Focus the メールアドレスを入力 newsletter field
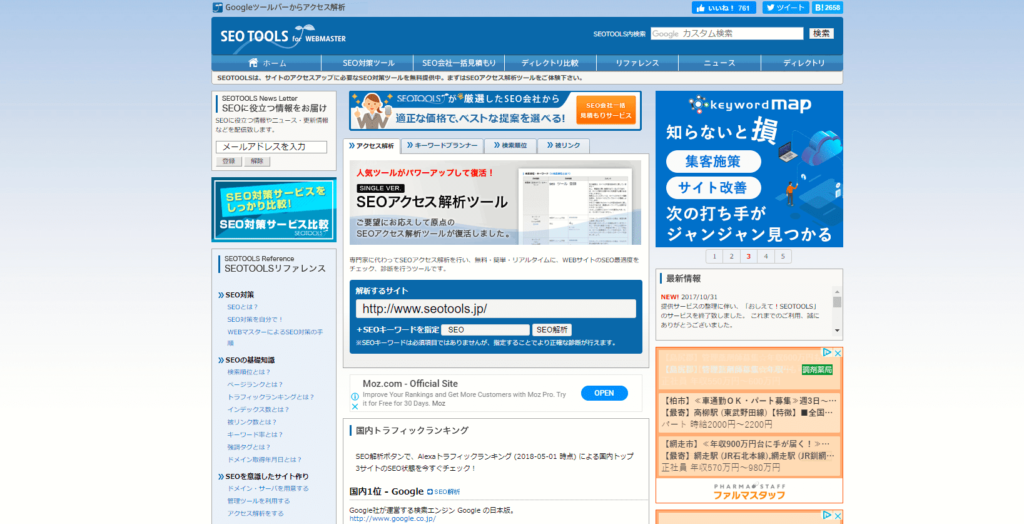 [271, 147]
